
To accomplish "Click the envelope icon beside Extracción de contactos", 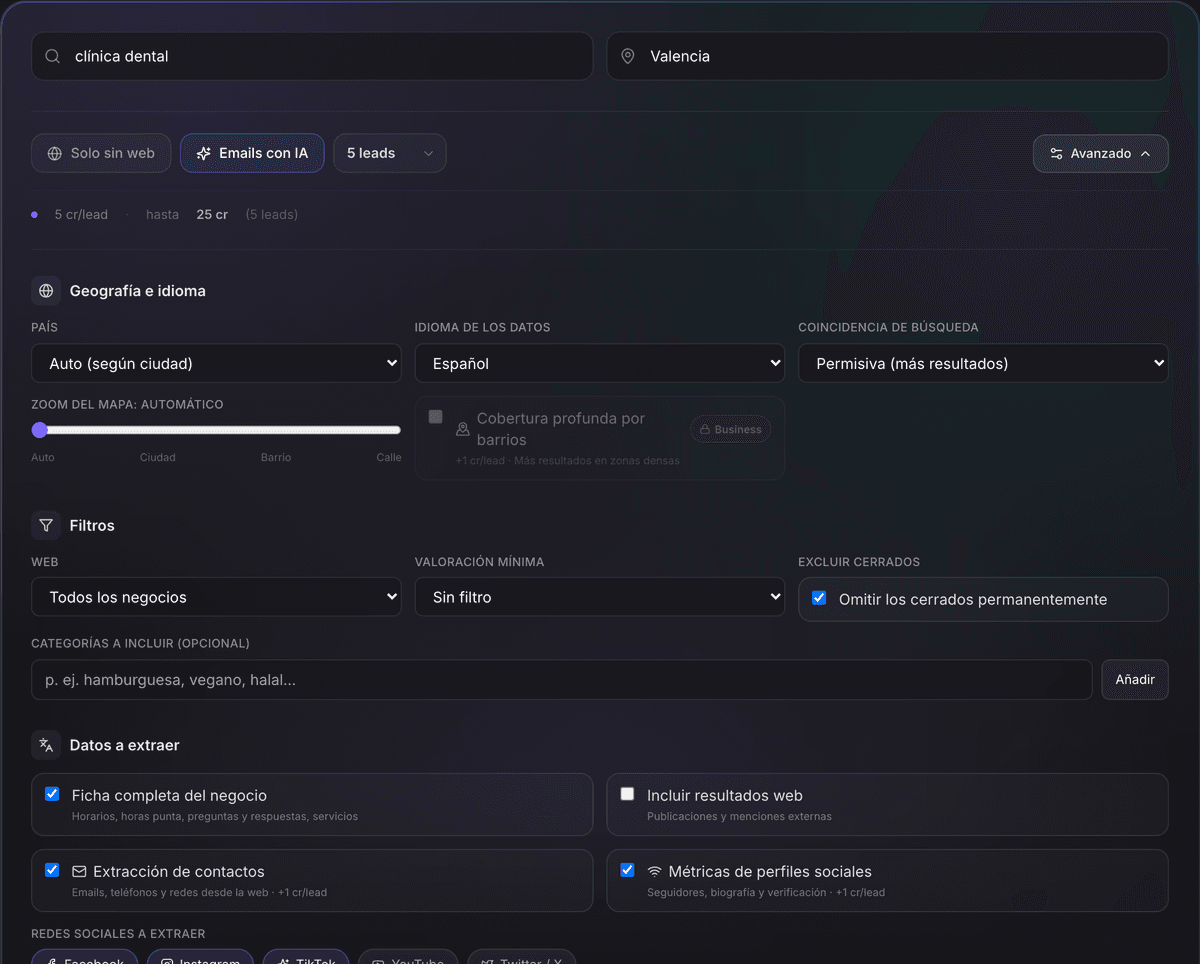I will 80,871.
